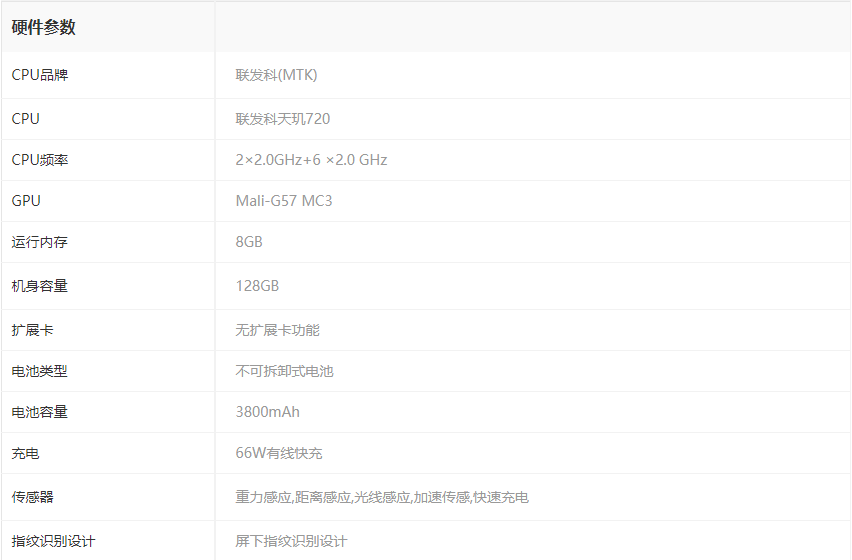Click the GPU row label
The width and height of the screenshot is (852, 560).
(26, 201)
